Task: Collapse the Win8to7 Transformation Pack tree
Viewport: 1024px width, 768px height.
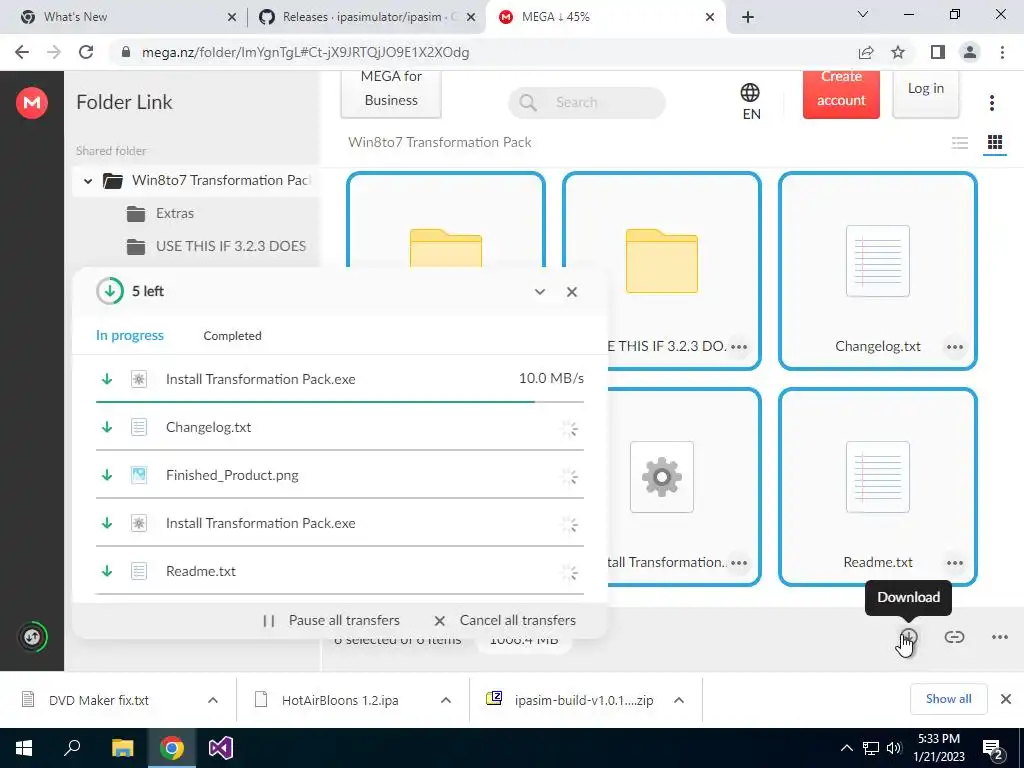Action: tap(88, 181)
